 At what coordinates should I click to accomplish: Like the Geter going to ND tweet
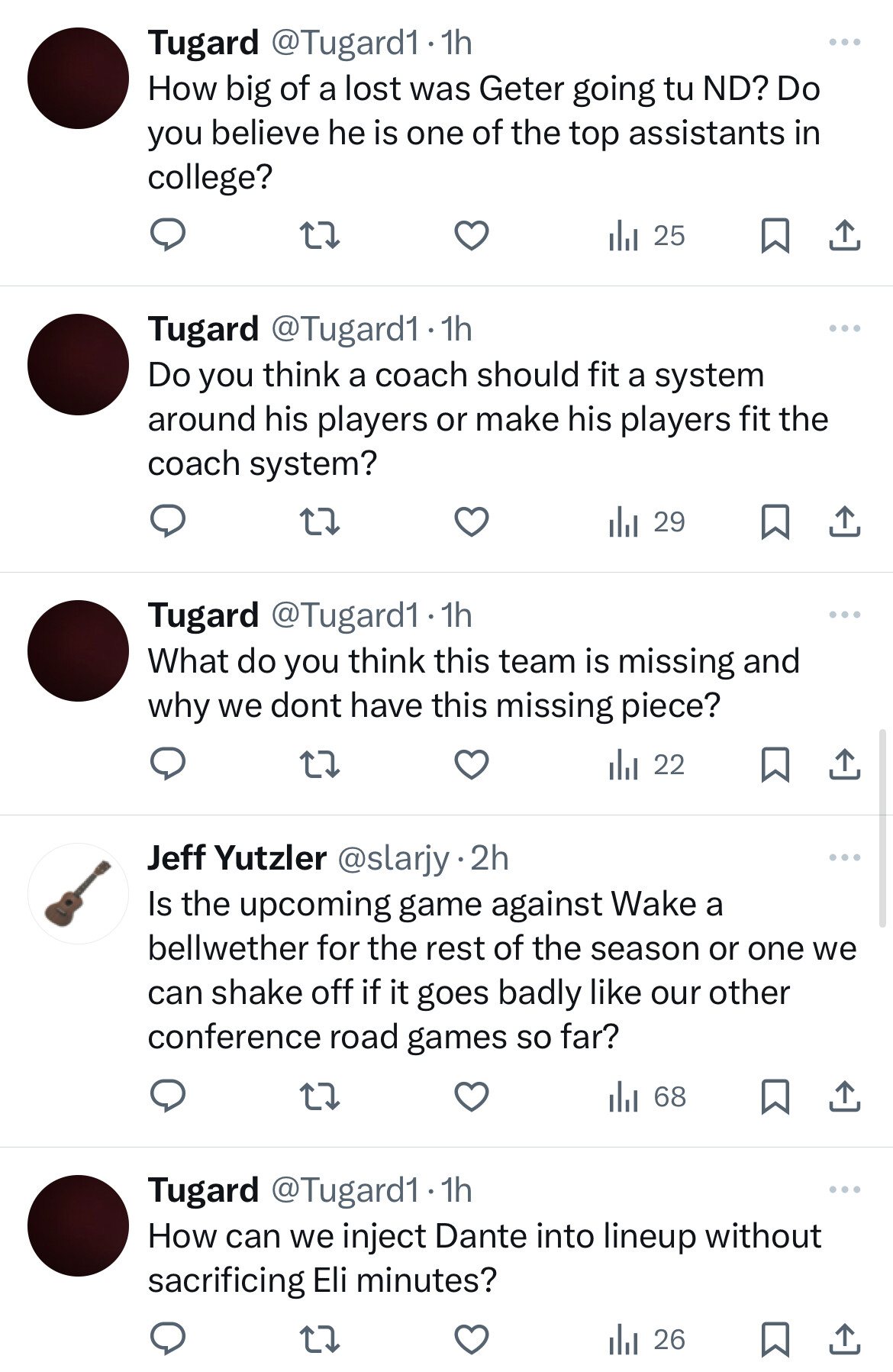471,235
